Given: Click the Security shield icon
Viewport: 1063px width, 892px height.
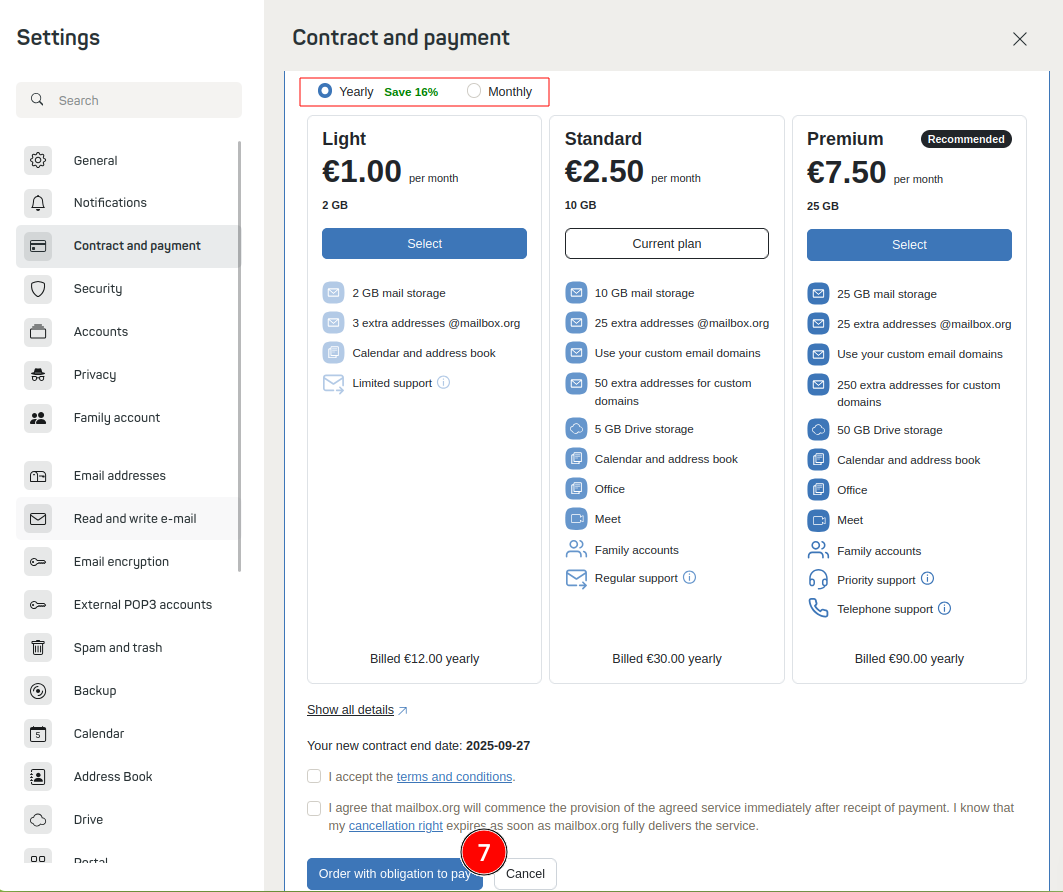Looking at the screenshot, I should pyautogui.click(x=37, y=288).
